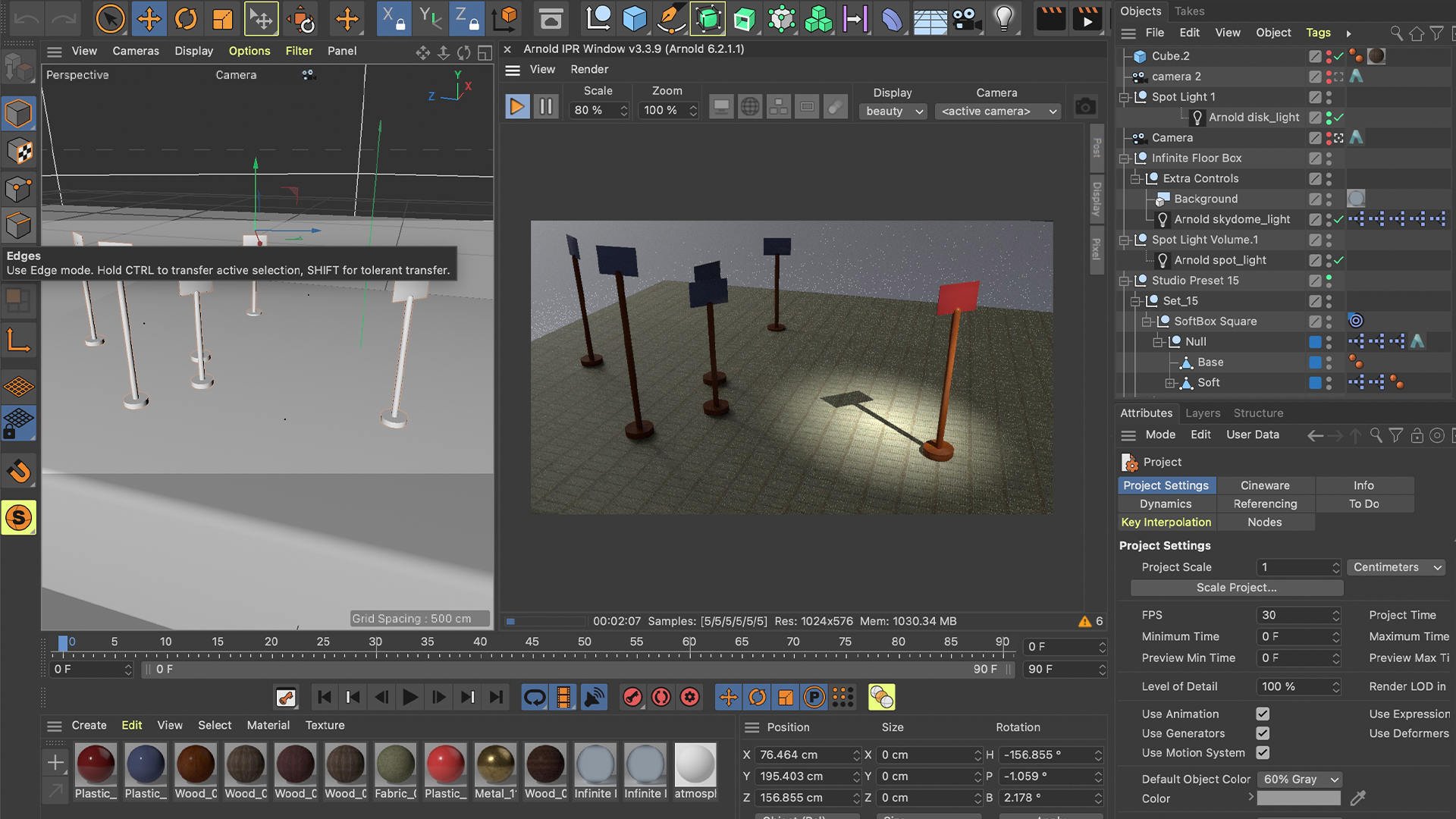Uncheck the Use Animation checkbox

[x=1263, y=714]
